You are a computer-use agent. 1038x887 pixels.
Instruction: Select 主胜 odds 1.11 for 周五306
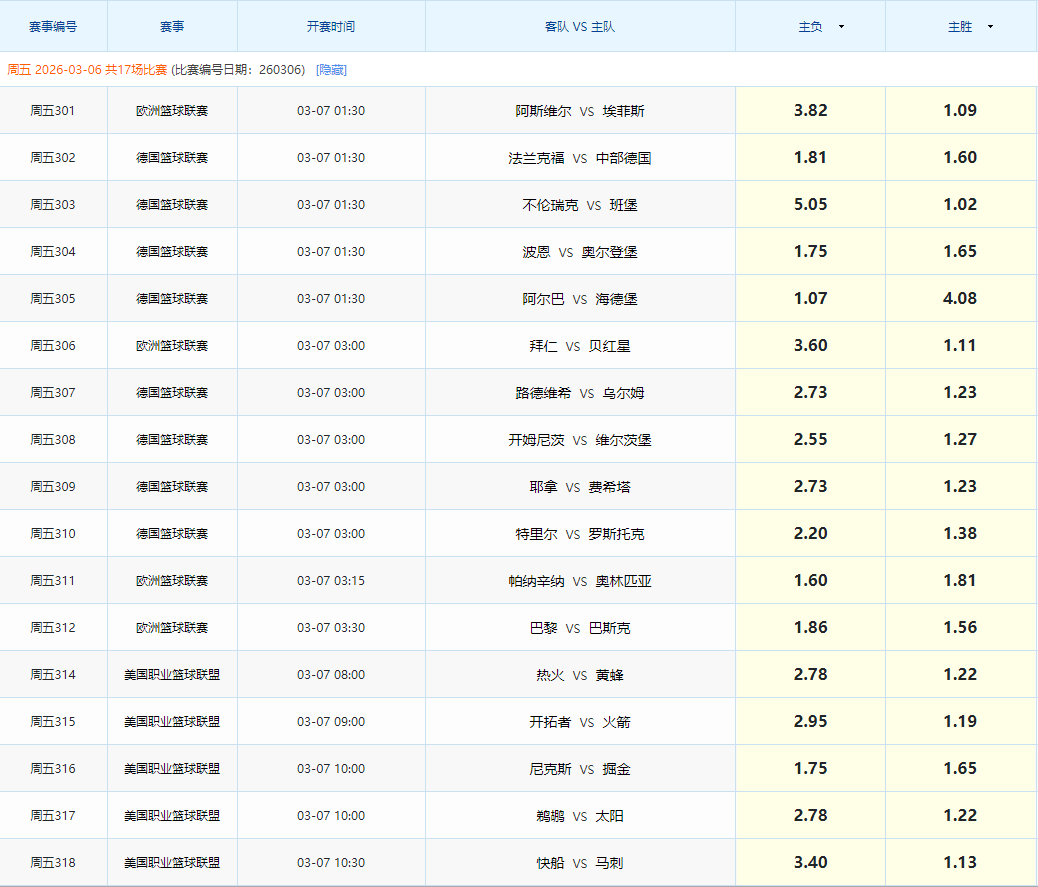point(960,346)
